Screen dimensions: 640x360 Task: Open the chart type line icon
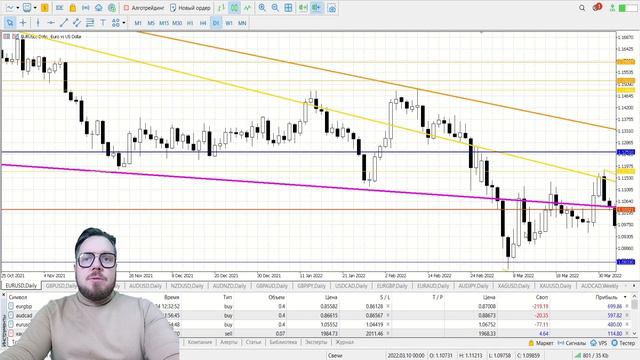coord(9,8)
